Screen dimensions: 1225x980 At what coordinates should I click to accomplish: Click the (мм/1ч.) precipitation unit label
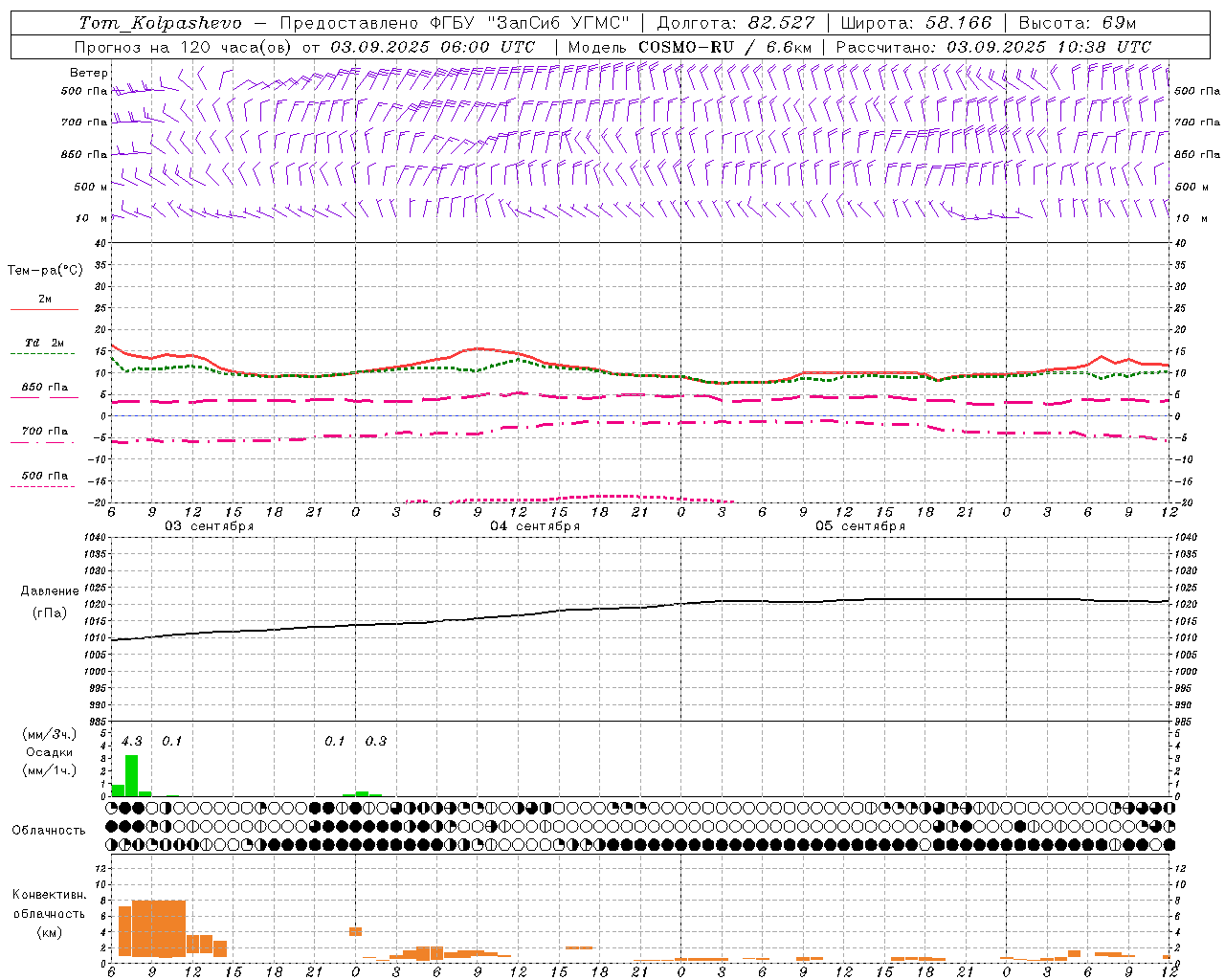[50, 770]
